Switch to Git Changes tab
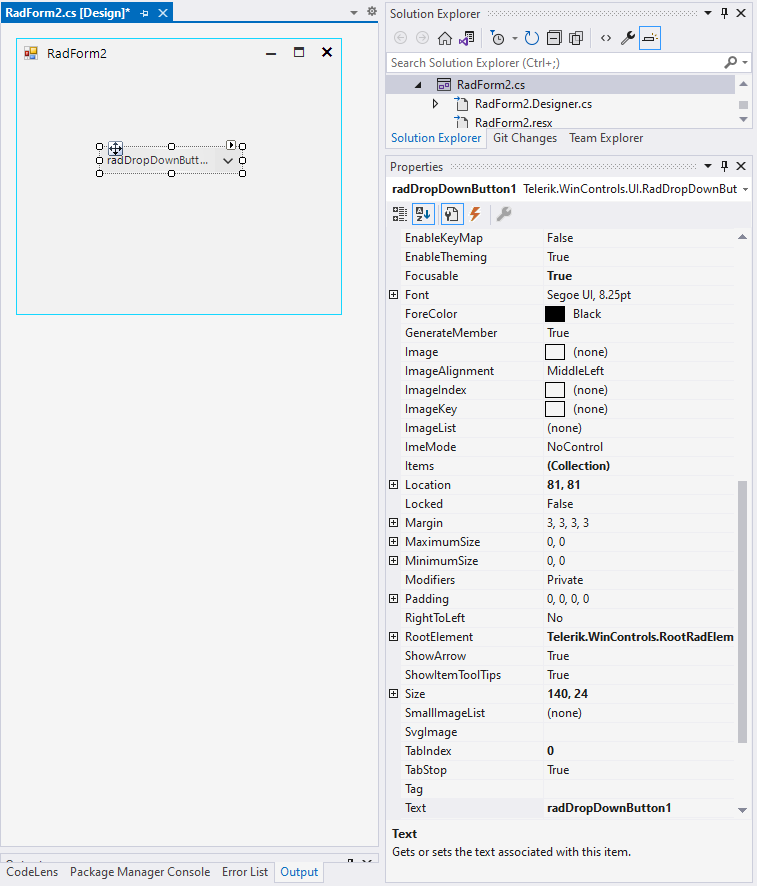This screenshot has height=886, width=757. [x=525, y=138]
